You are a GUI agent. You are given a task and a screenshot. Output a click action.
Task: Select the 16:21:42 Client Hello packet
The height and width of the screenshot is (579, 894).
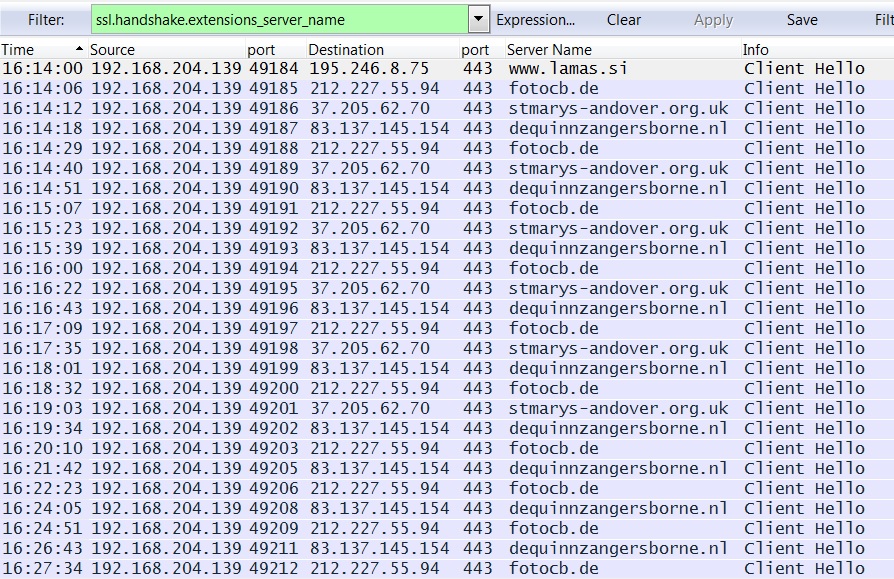[x=400, y=469]
